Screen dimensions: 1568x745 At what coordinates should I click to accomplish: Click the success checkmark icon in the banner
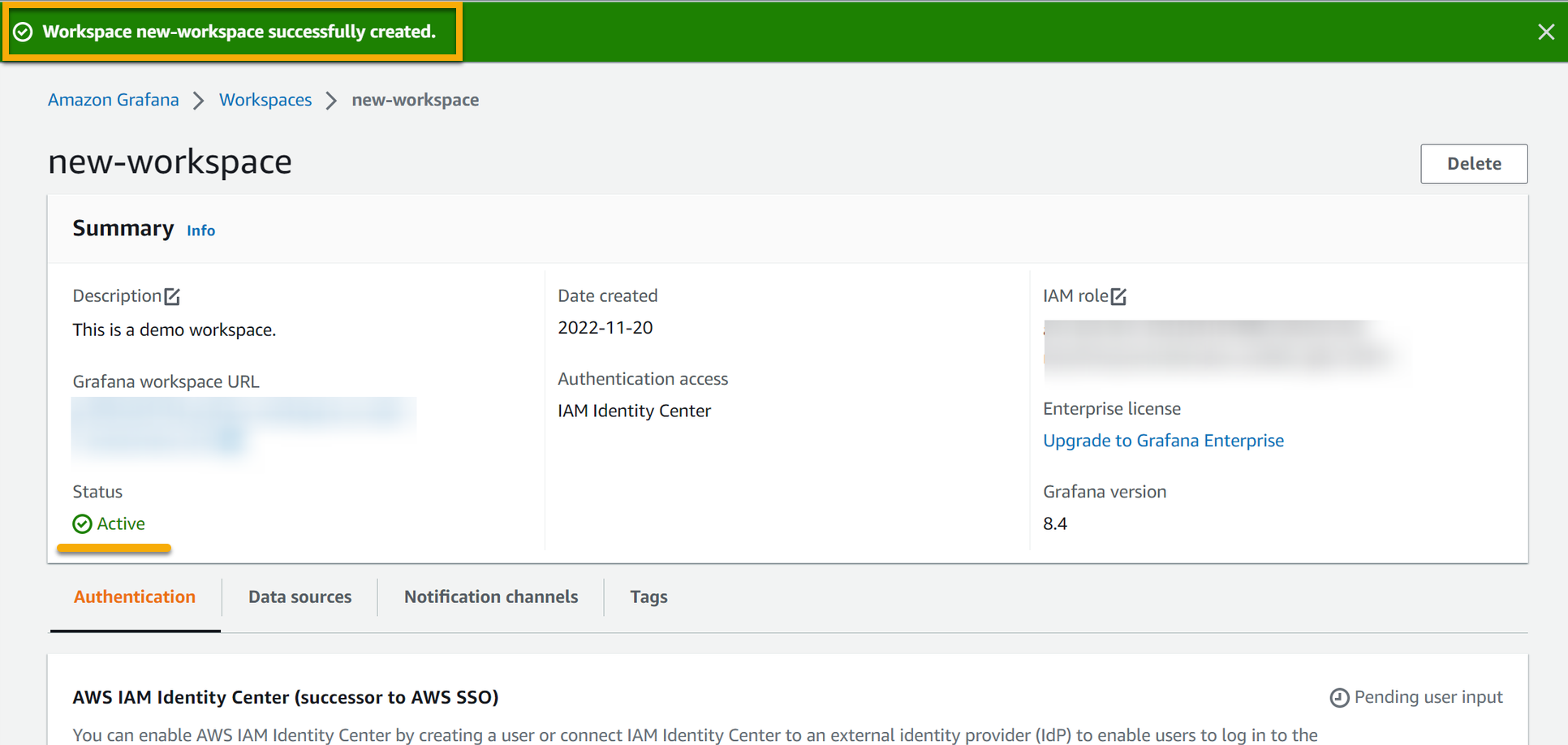24,32
